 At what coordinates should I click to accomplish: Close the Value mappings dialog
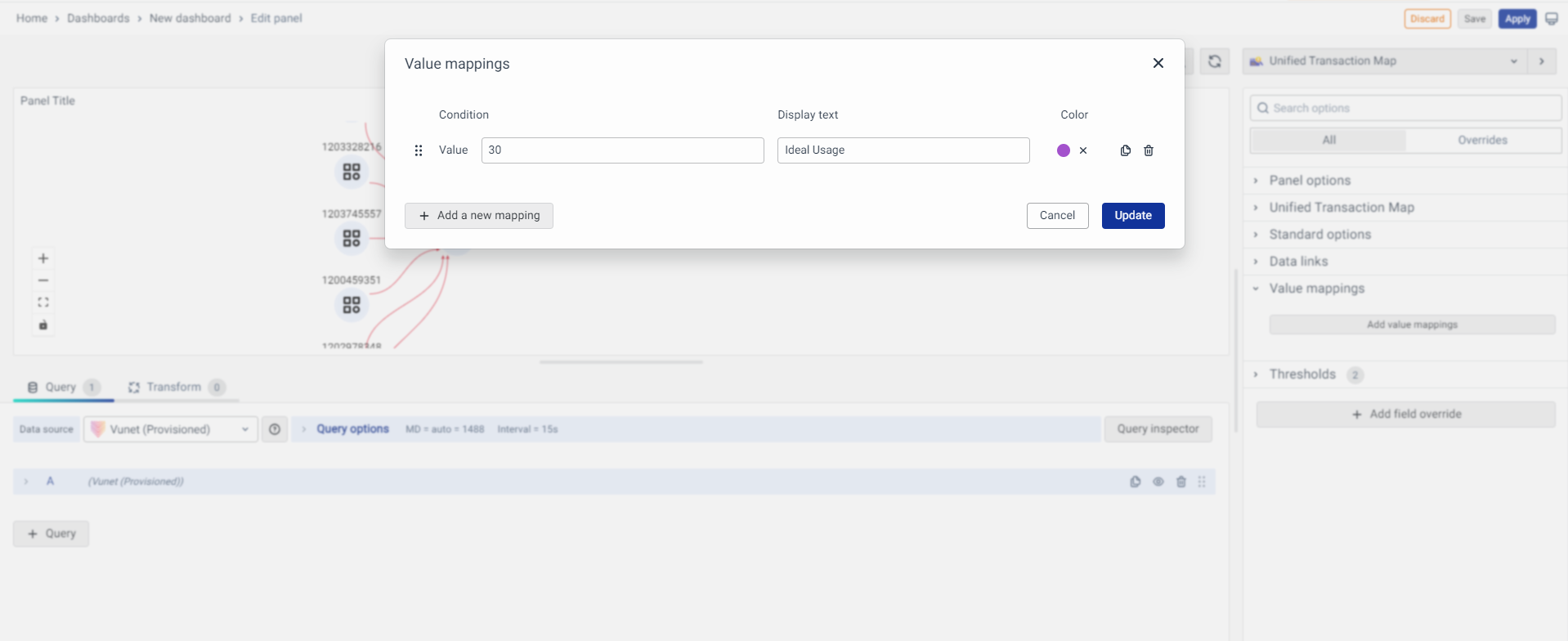click(1158, 63)
